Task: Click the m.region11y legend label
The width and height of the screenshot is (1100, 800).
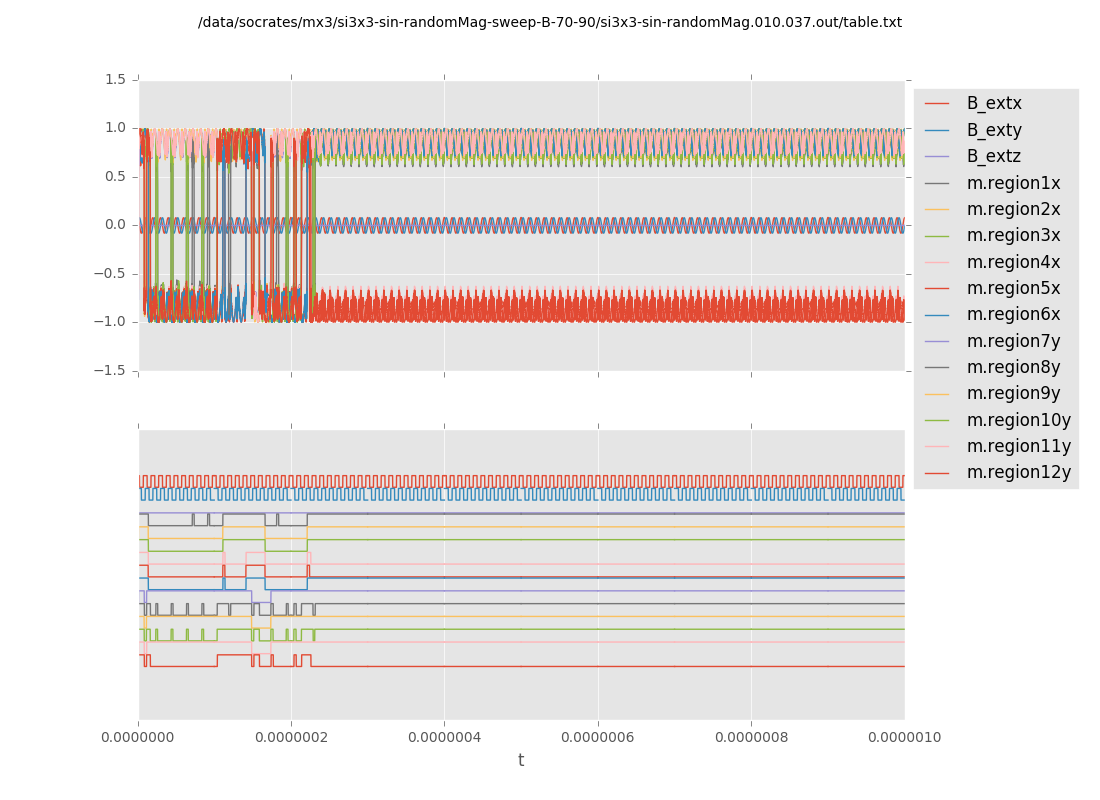Action: 1018,446
